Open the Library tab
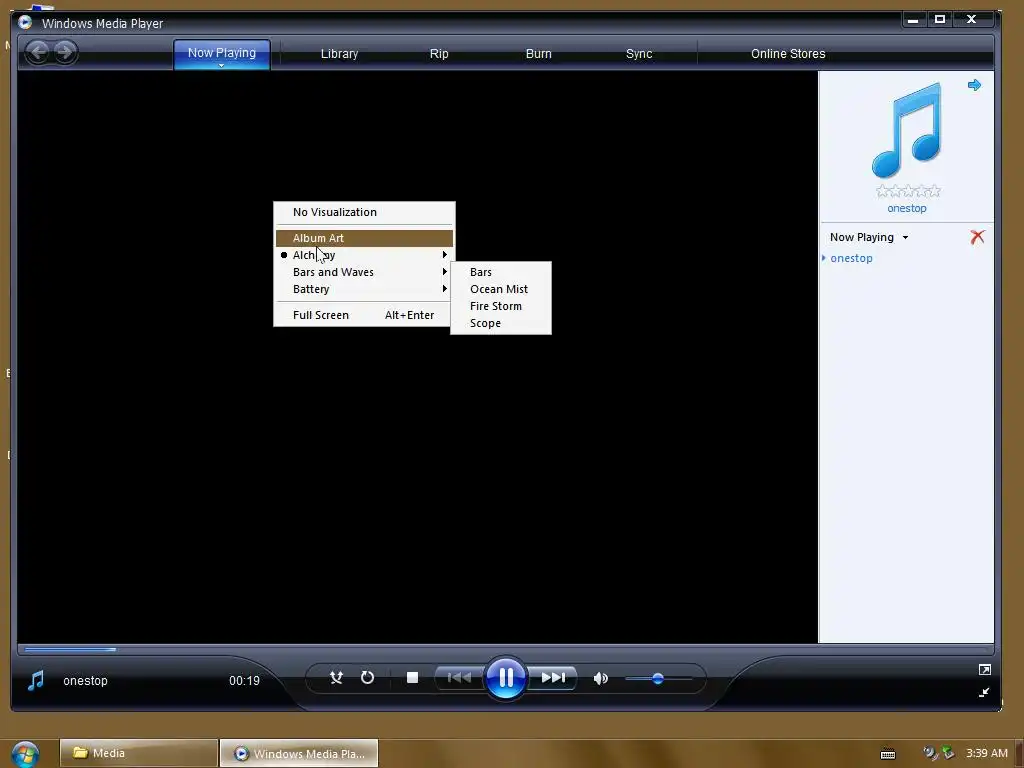Screen dimensions: 1024x768 click(x=339, y=54)
